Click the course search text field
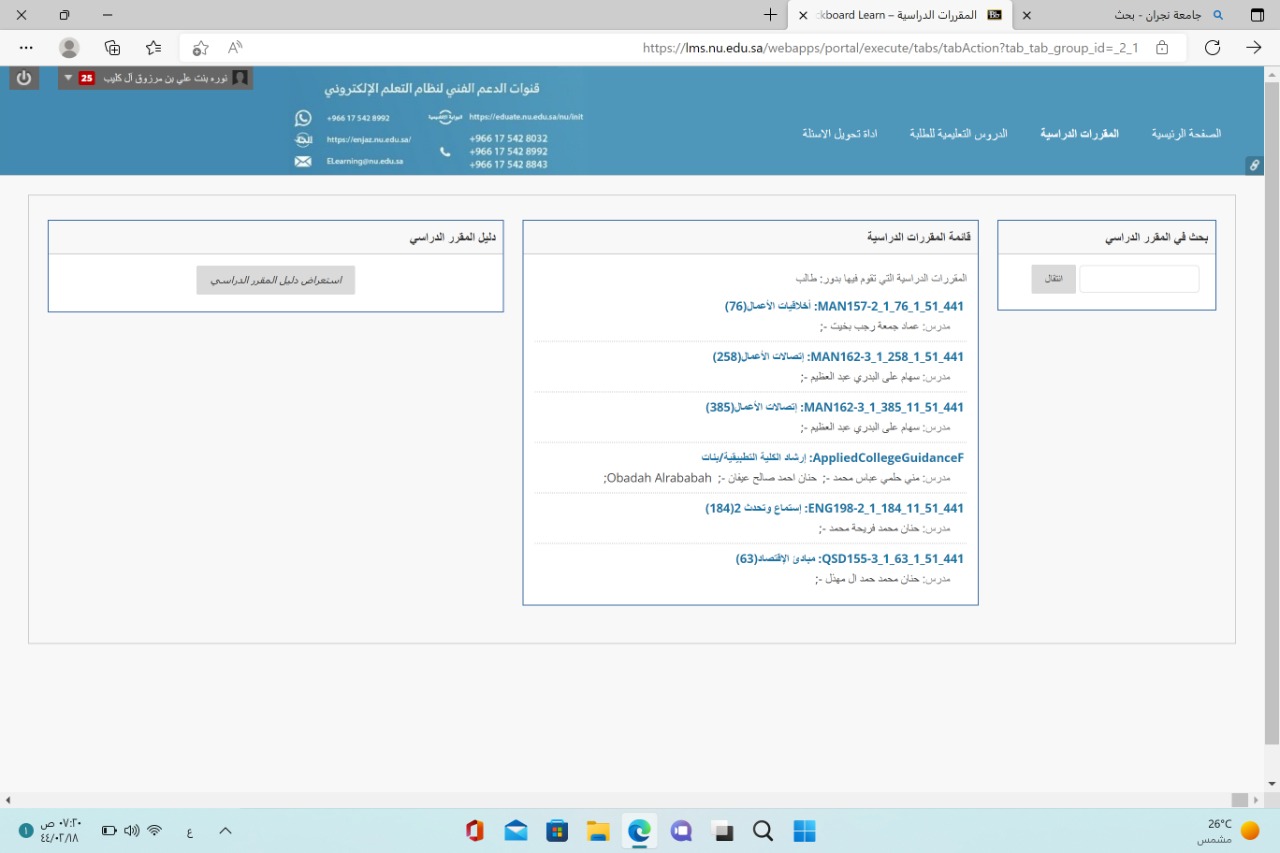Screen dimensions: 1280x853 point(1139,279)
